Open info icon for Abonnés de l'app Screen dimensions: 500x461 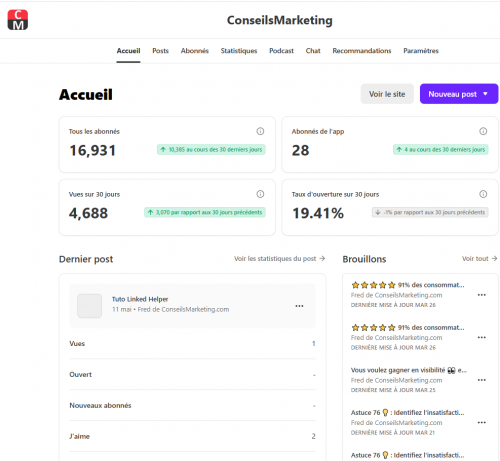coord(483,131)
